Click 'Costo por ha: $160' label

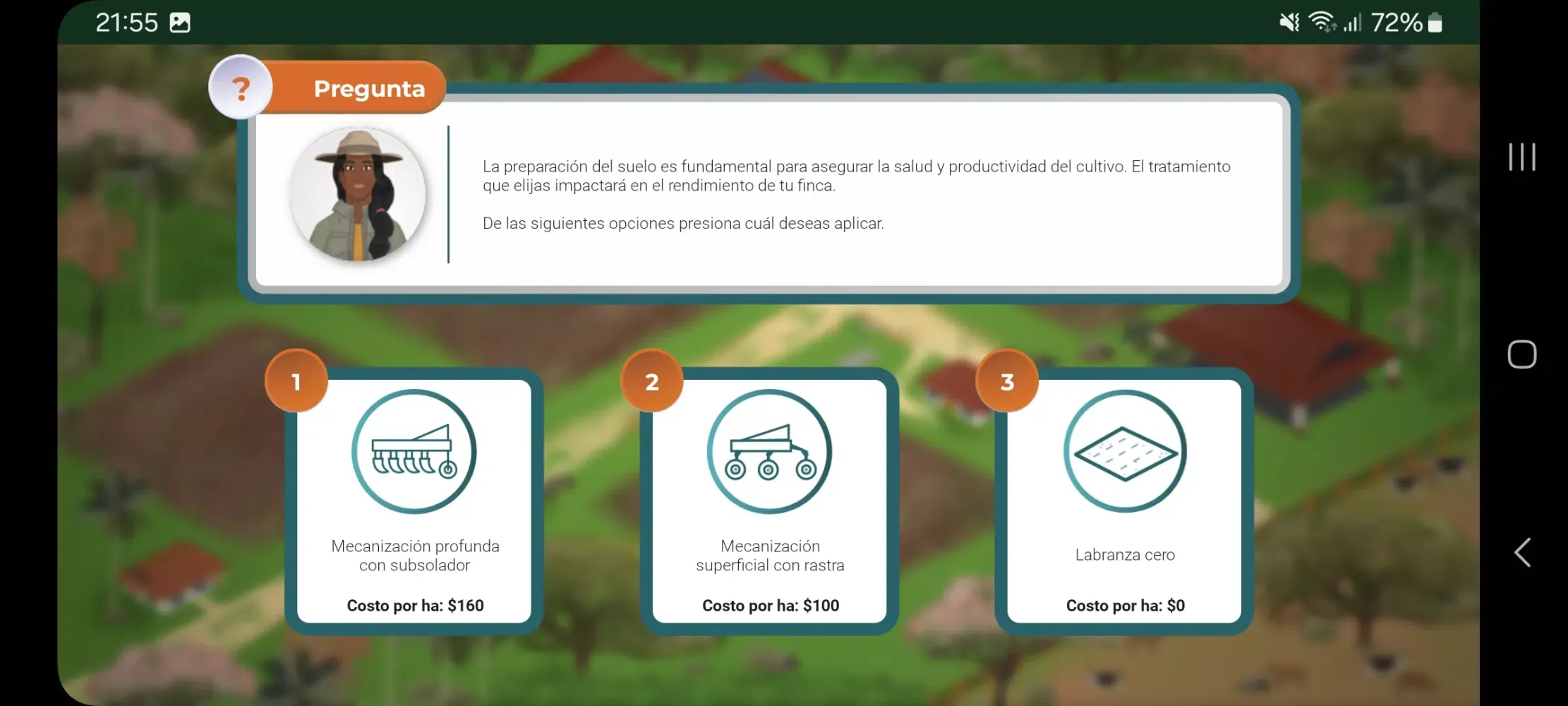(x=415, y=606)
